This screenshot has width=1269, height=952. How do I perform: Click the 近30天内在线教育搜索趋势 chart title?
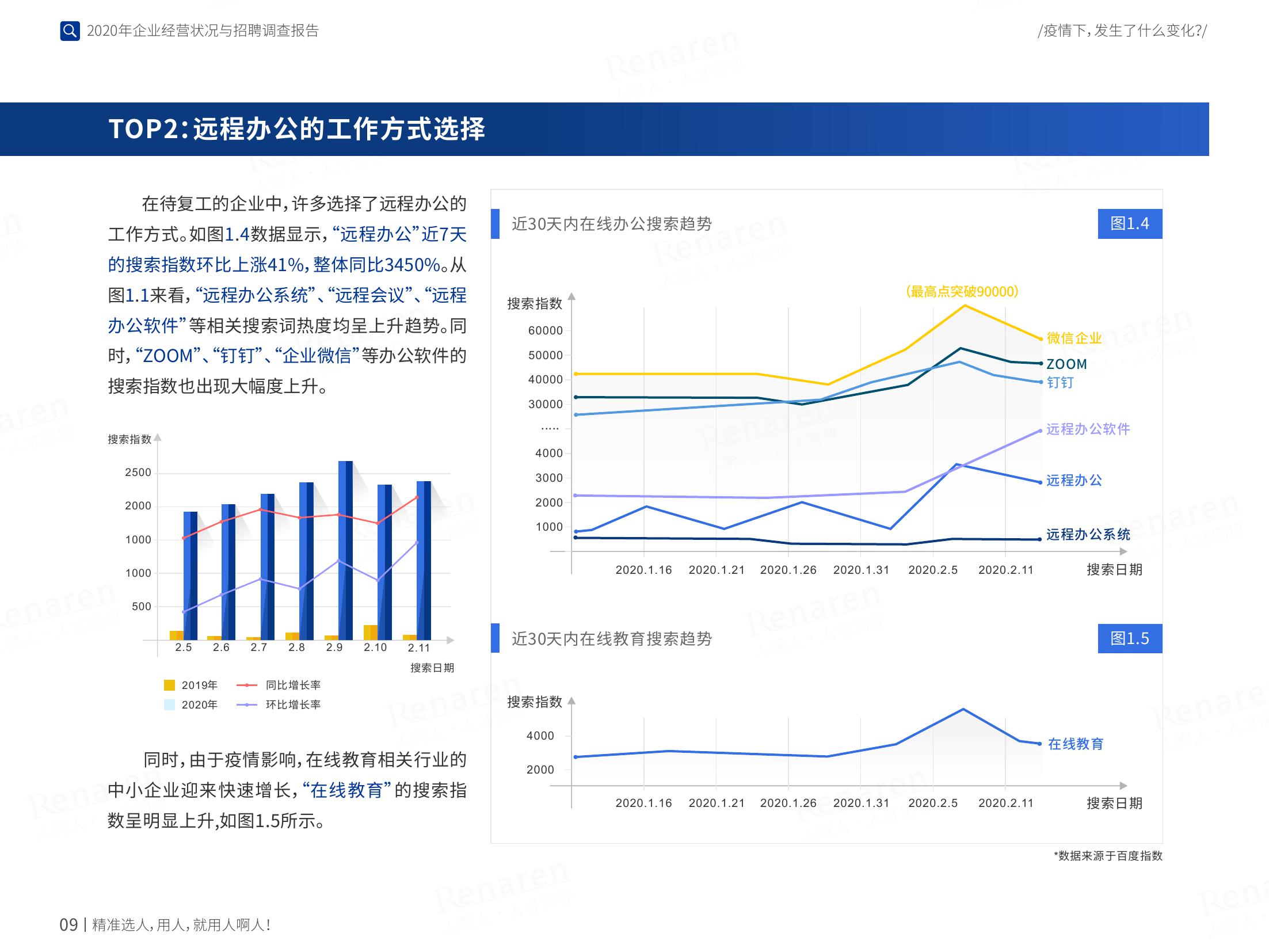click(x=611, y=638)
